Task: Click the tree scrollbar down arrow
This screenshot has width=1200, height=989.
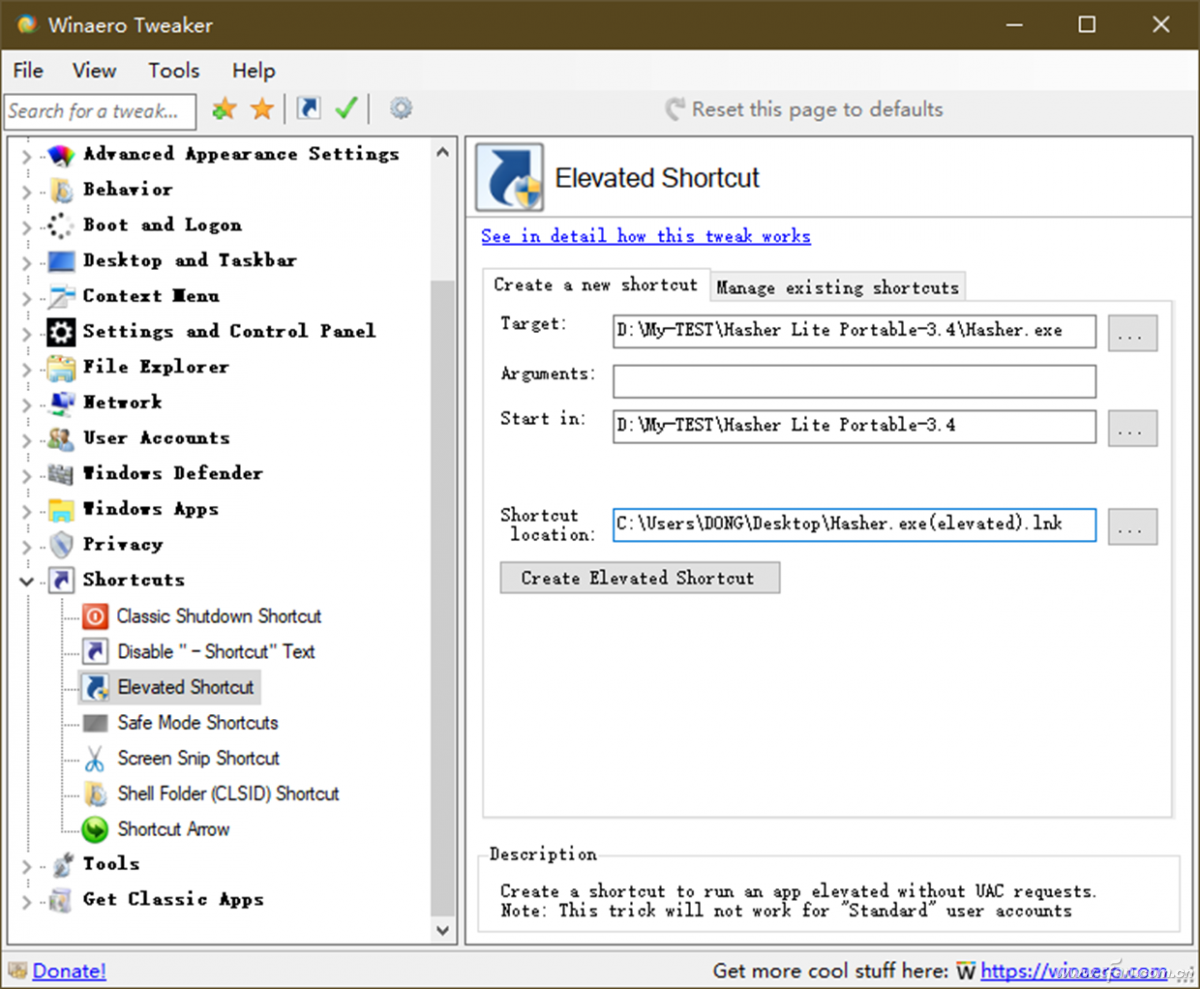Action: pyautogui.click(x=443, y=930)
